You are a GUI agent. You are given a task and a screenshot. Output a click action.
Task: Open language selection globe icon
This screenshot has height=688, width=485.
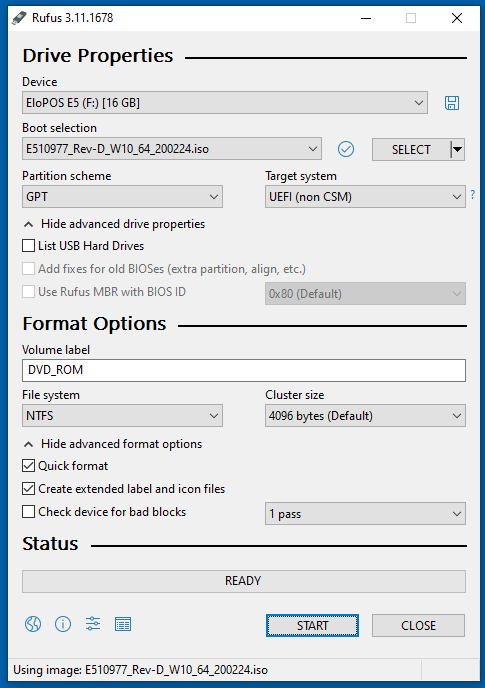click(33, 624)
